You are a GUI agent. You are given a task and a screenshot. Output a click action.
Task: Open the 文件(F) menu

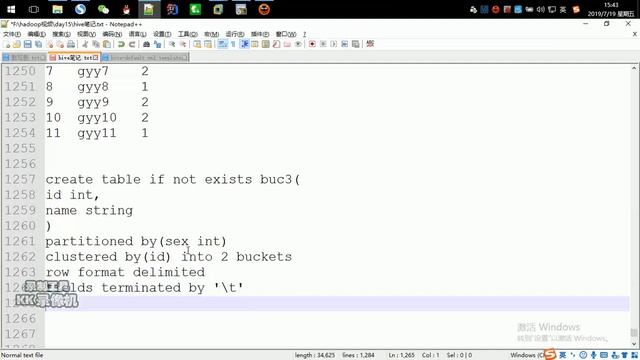pos(12,34)
